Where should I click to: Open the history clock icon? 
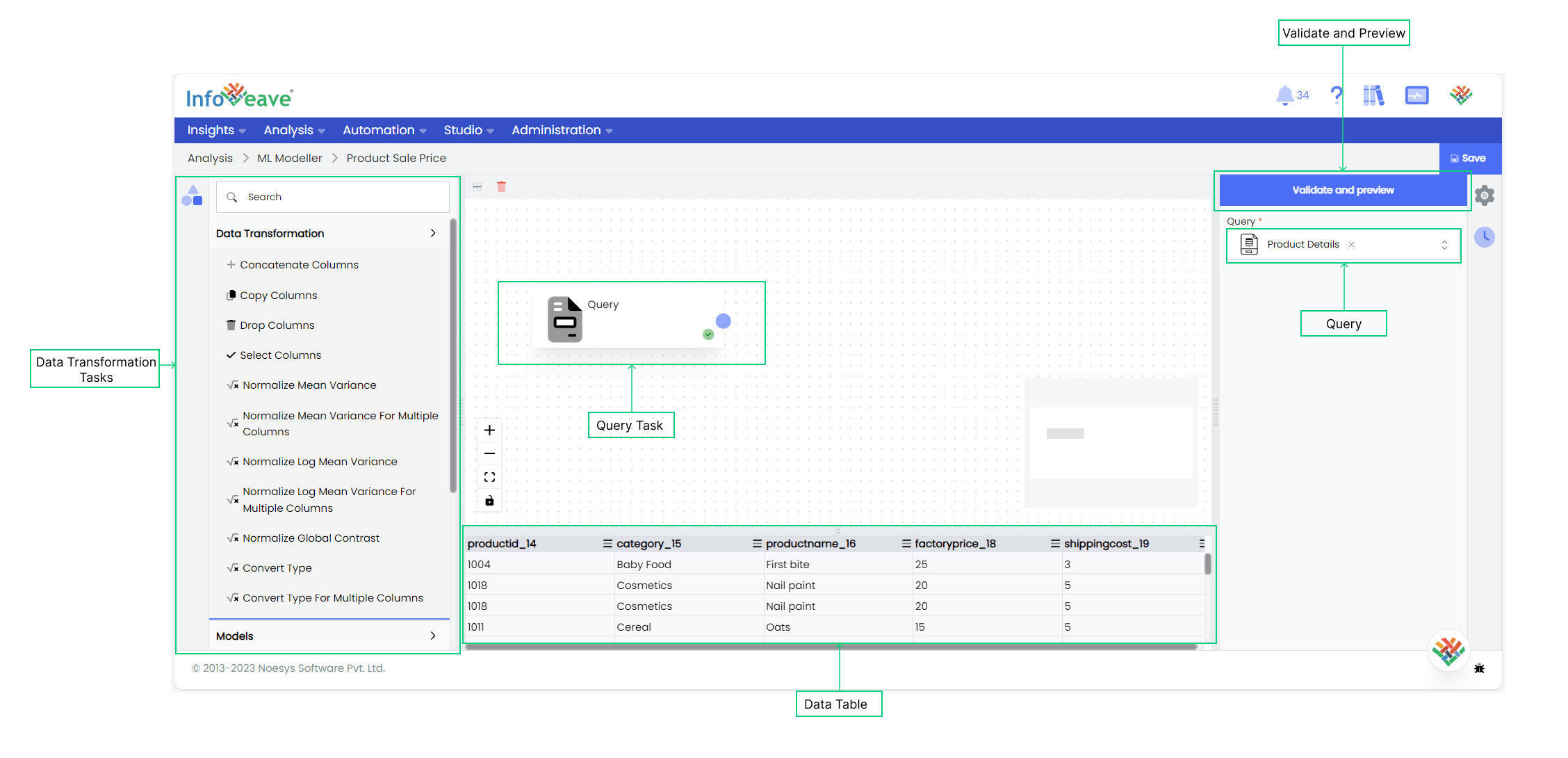[1485, 237]
